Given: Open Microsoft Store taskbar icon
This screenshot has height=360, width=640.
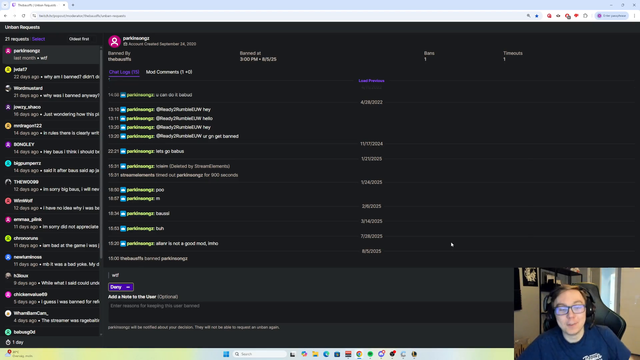Looking at the screenshot, I should coord(337,354).
